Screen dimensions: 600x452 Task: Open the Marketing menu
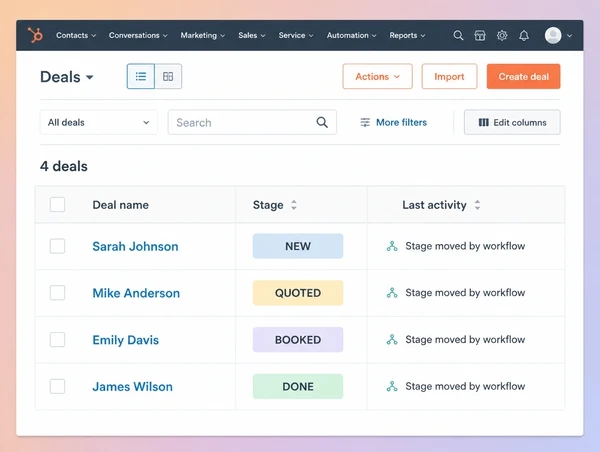203,35
